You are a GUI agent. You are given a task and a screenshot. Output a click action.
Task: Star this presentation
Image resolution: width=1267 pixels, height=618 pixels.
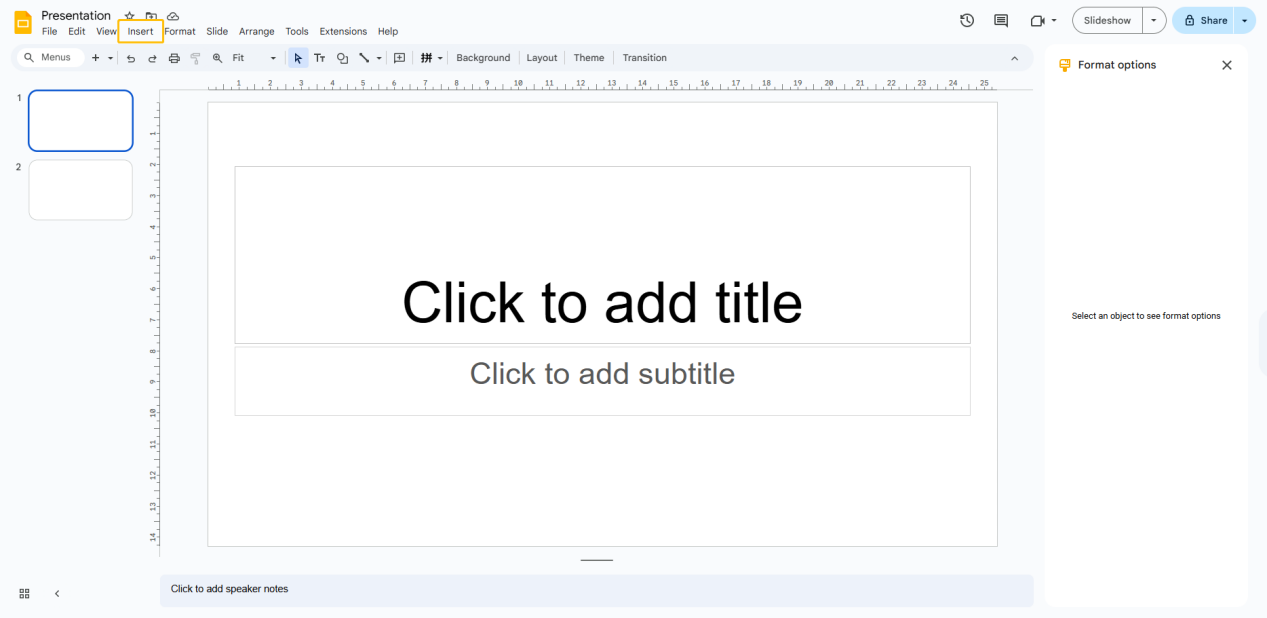[128, 16]
